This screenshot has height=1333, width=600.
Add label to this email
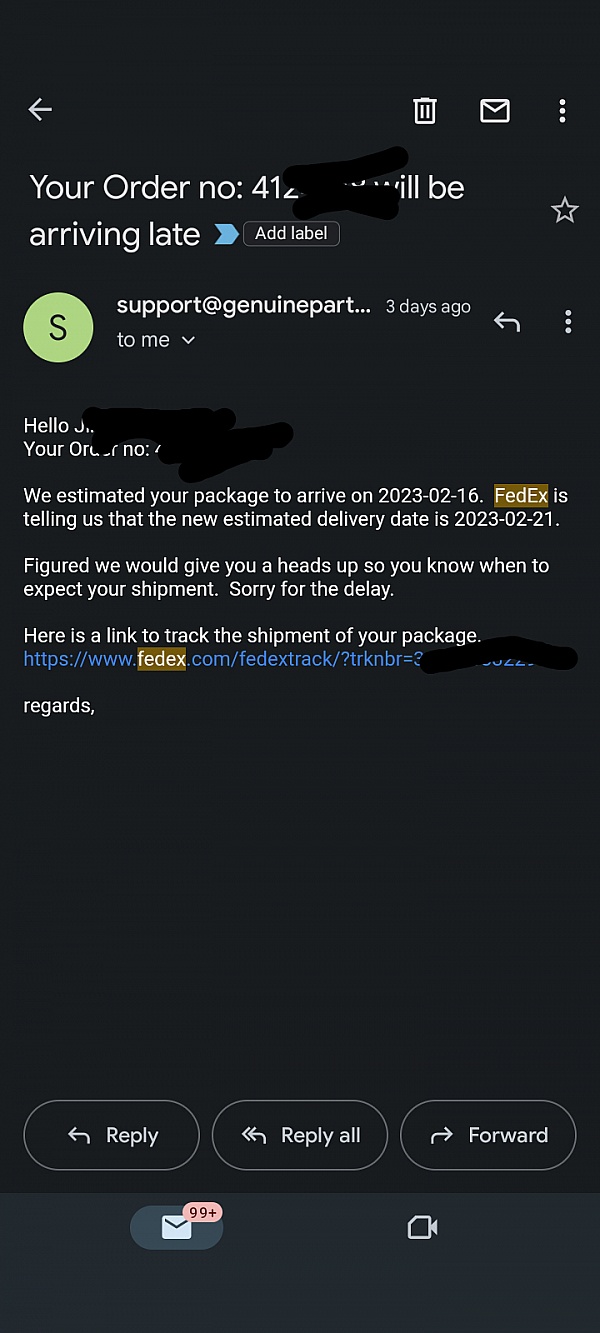pyautogui.click(x=291, y=234)
